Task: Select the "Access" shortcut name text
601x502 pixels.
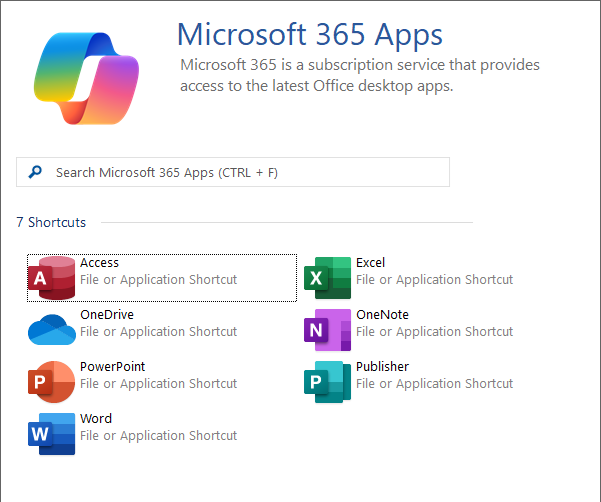Action: 99,263
